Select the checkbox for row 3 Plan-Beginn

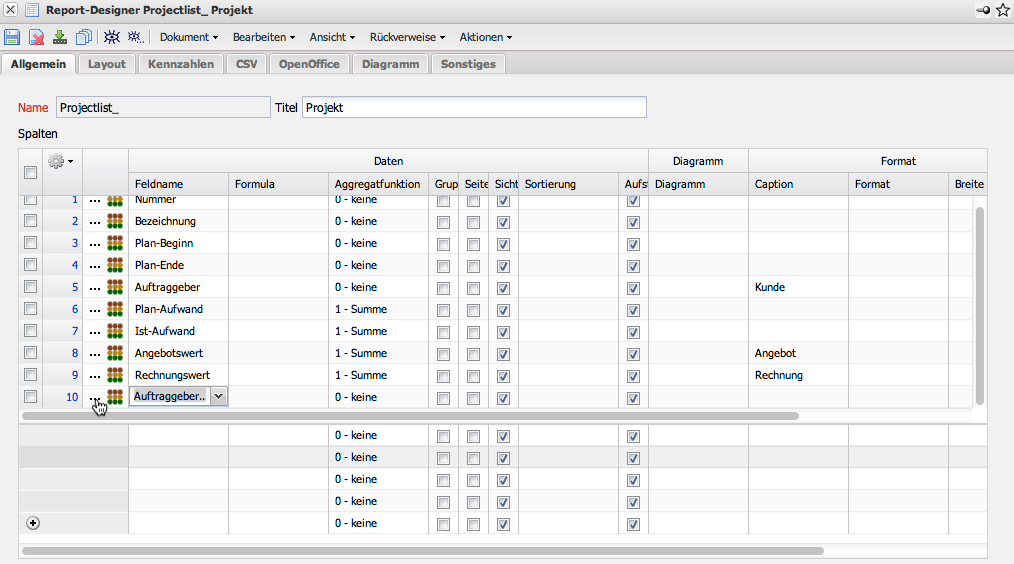tap(30, 243)
